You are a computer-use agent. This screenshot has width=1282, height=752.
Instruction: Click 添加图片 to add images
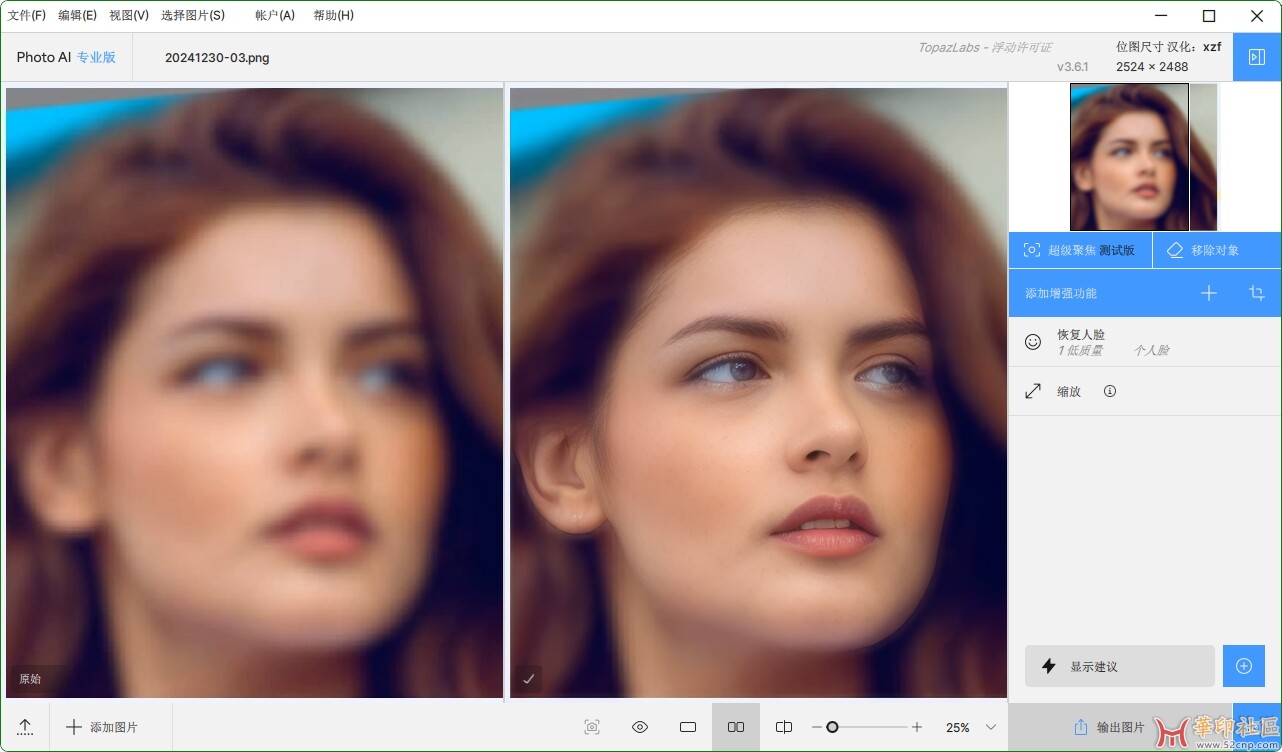tap(102, 727)
